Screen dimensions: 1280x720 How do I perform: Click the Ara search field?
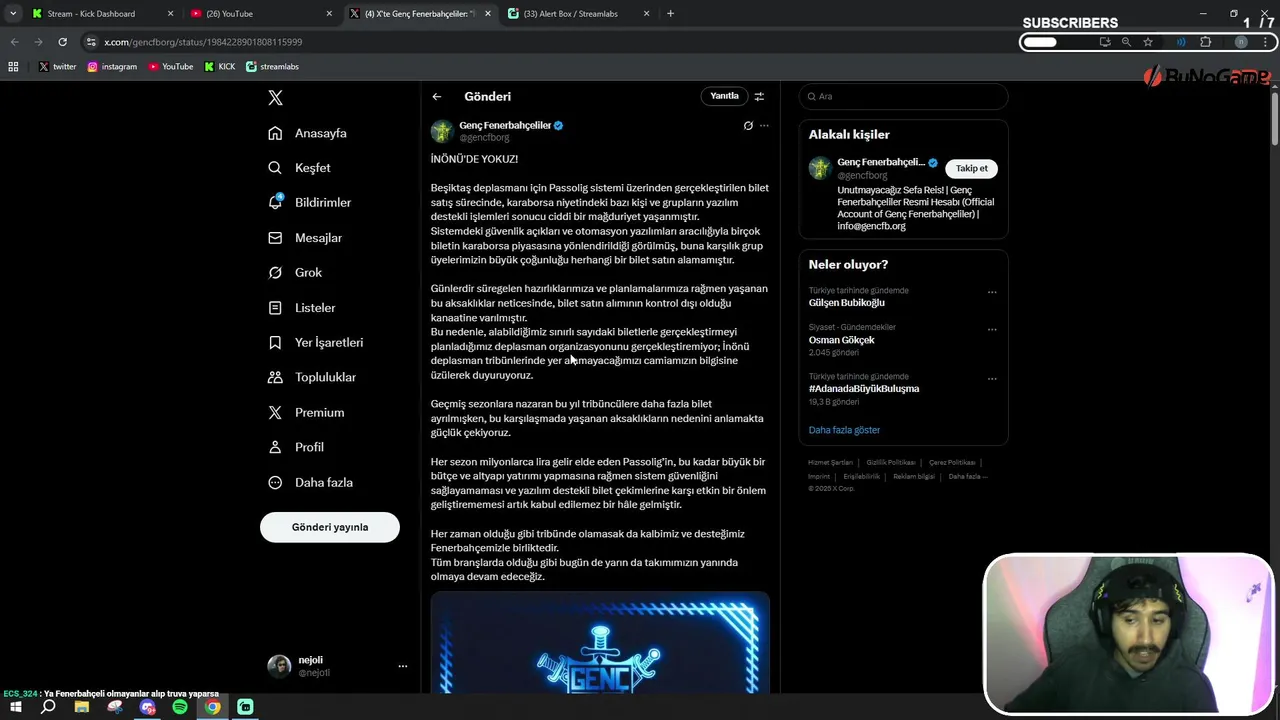(x=903, y=96)
